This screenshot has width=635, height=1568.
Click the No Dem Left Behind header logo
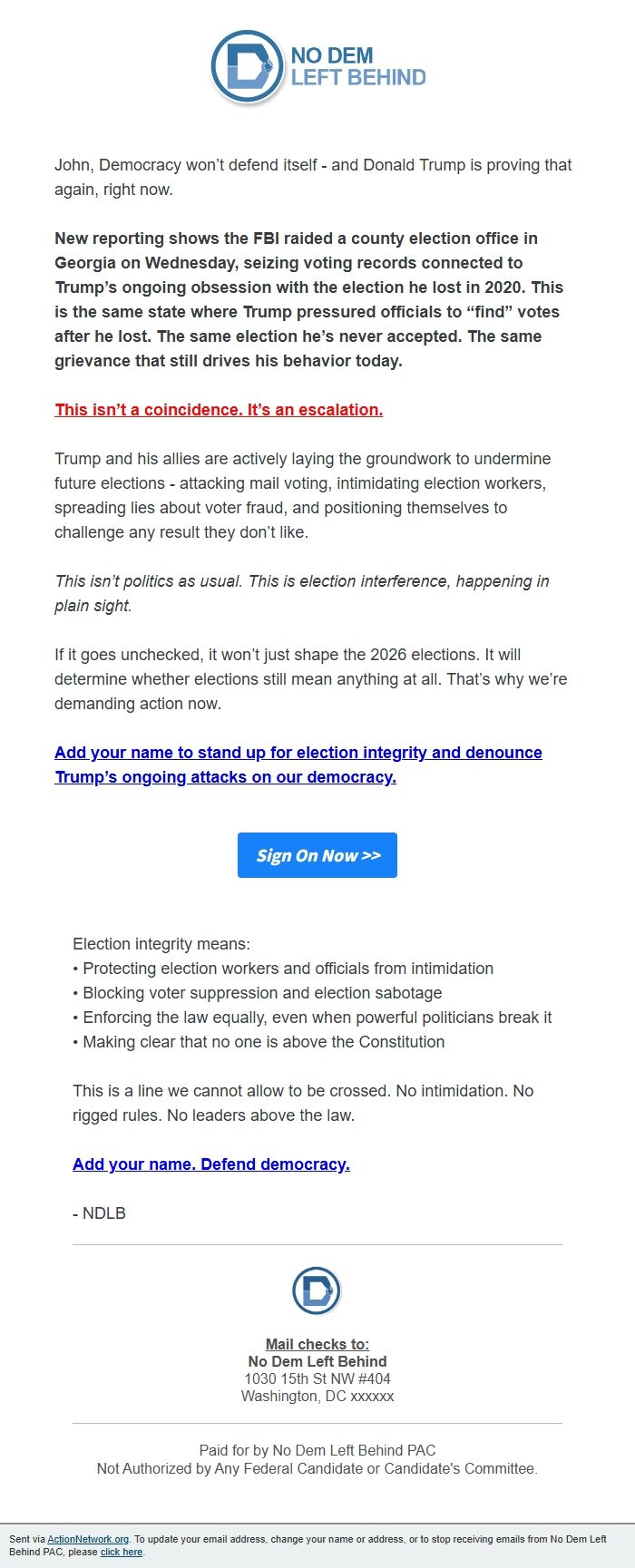(317, 65)
